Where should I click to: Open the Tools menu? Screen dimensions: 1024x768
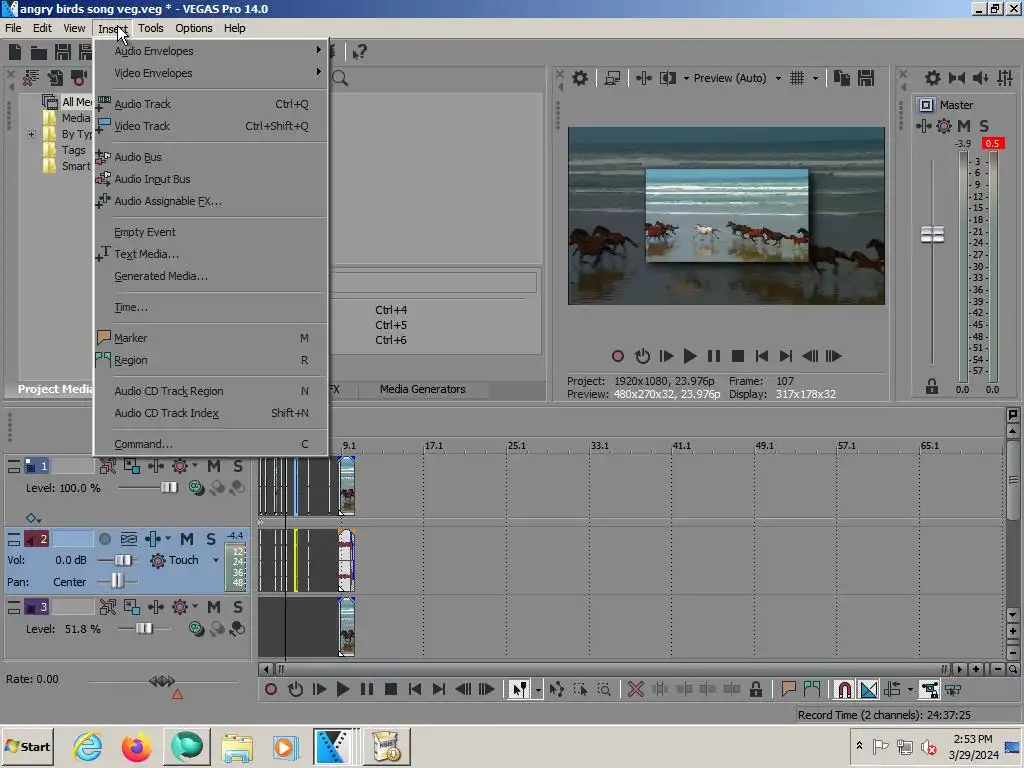coord(150,28)
